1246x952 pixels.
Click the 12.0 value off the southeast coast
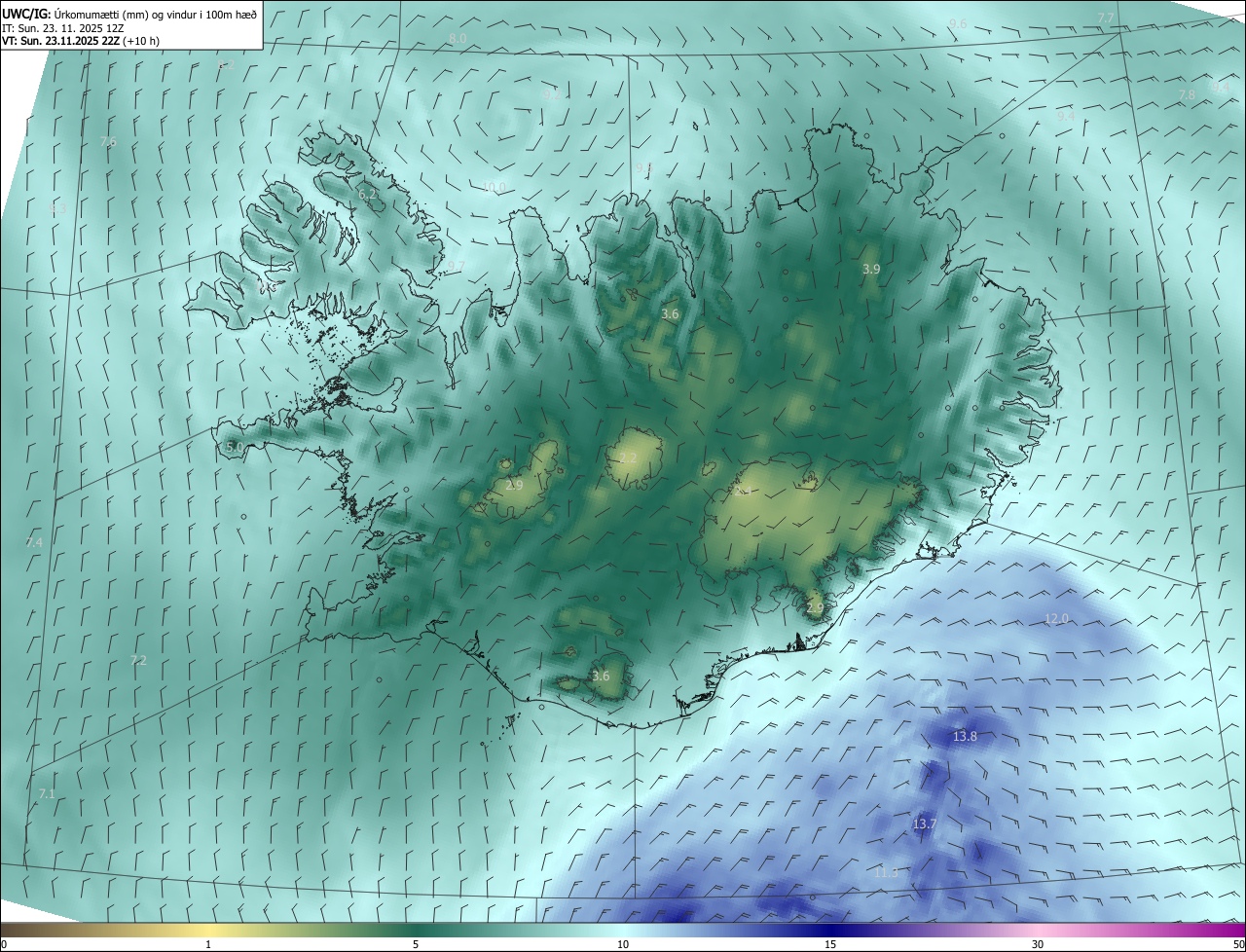click(1056, 619)
